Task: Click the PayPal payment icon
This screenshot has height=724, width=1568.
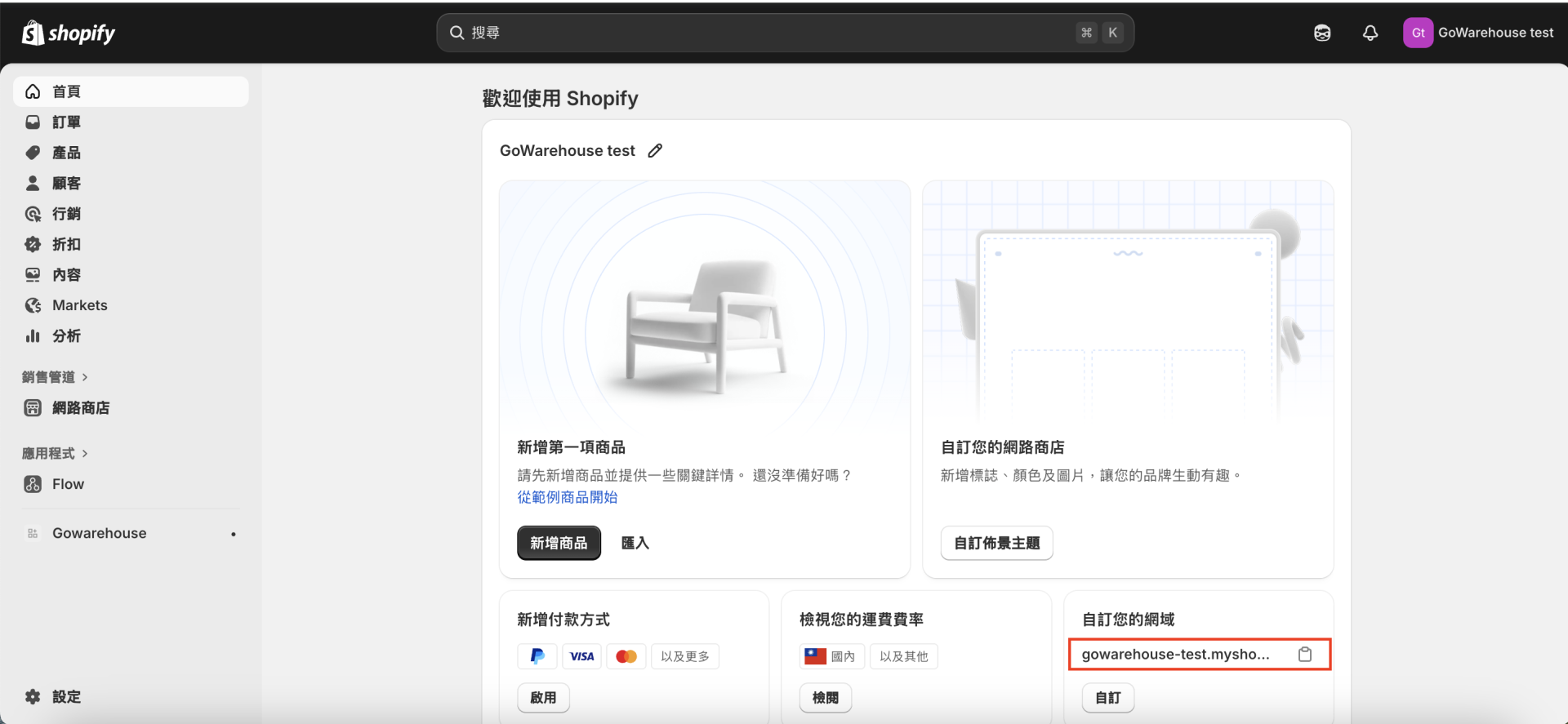Action: 537,656
